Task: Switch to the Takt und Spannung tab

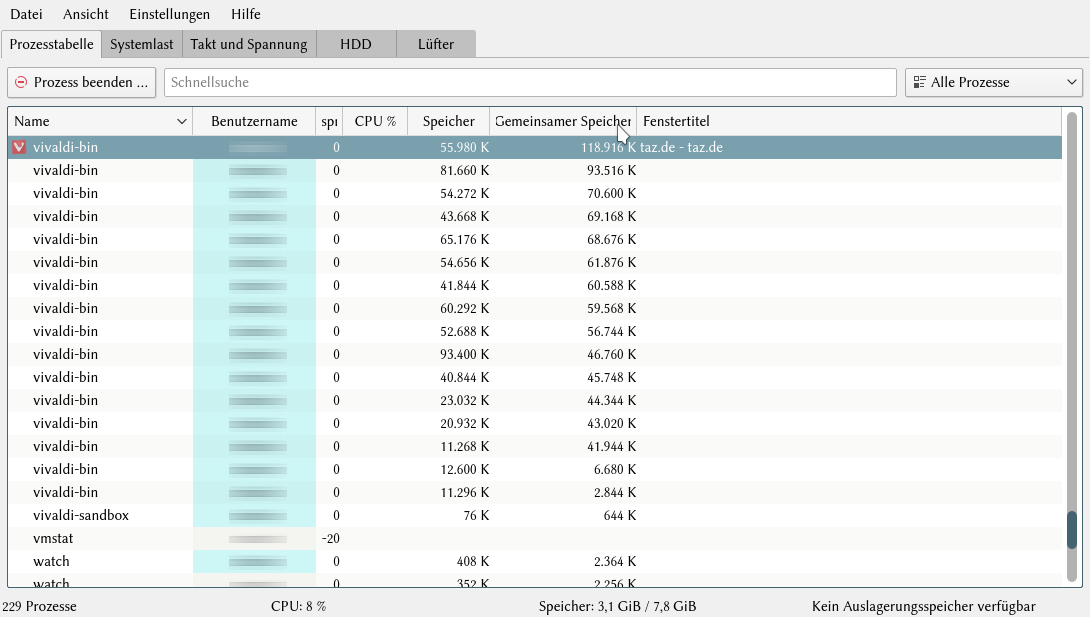Action: [249, 44]
